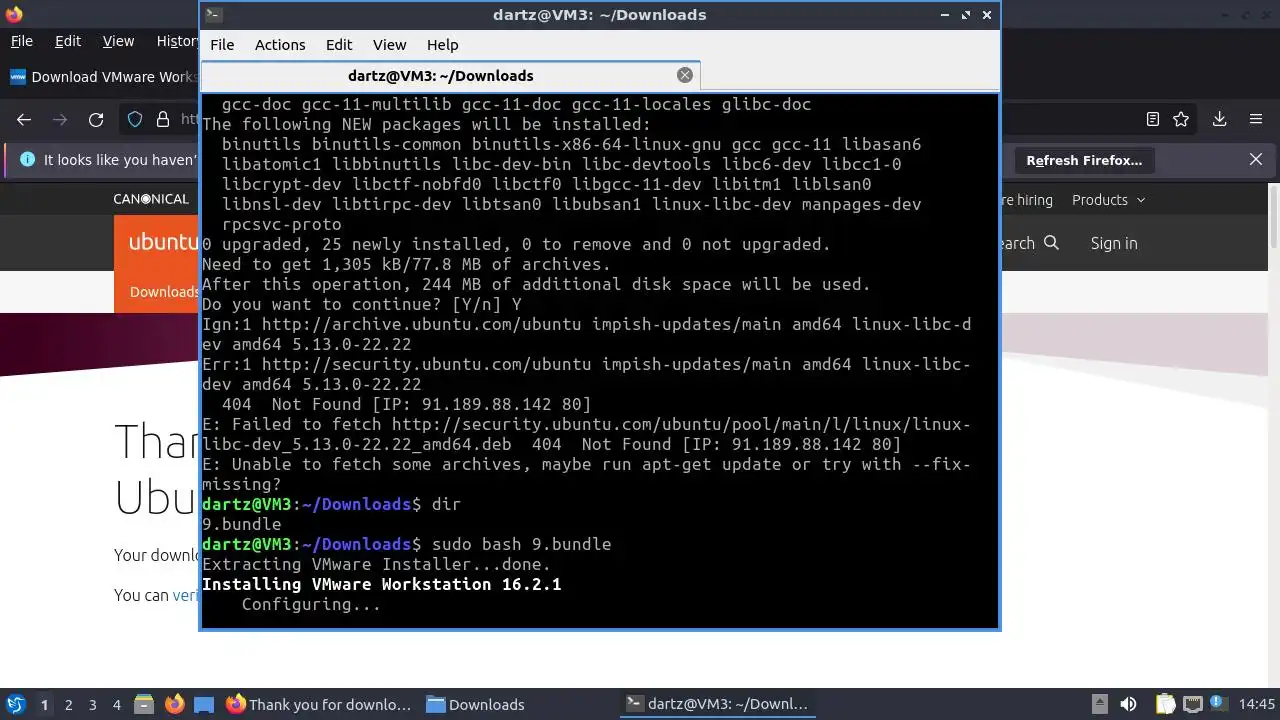The image size is (1280, 720).
Task: Click the Canonical logo link
Action: [151, 199]
